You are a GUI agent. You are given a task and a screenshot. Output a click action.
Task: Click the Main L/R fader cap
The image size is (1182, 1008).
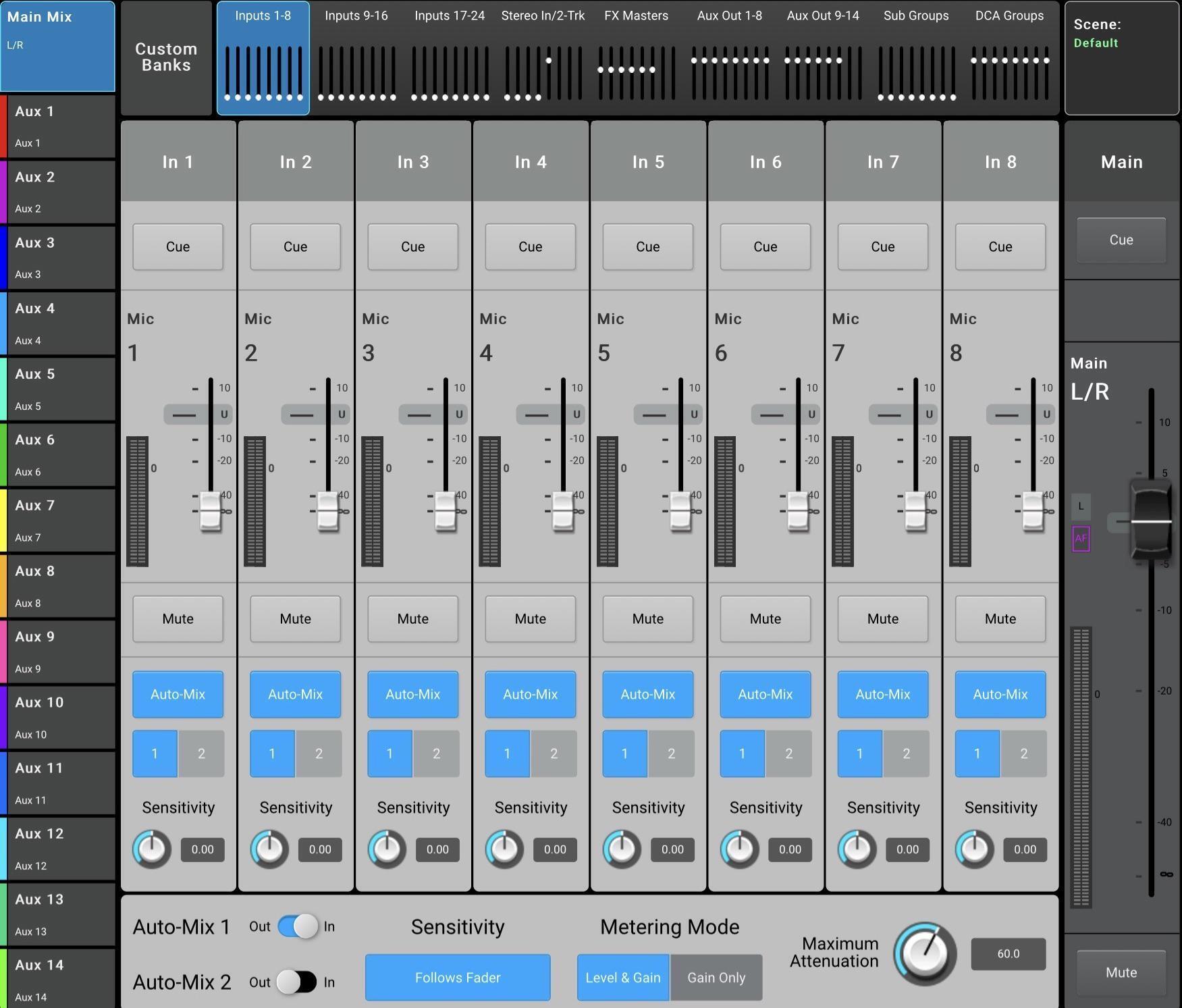(x=1150, y=520)
